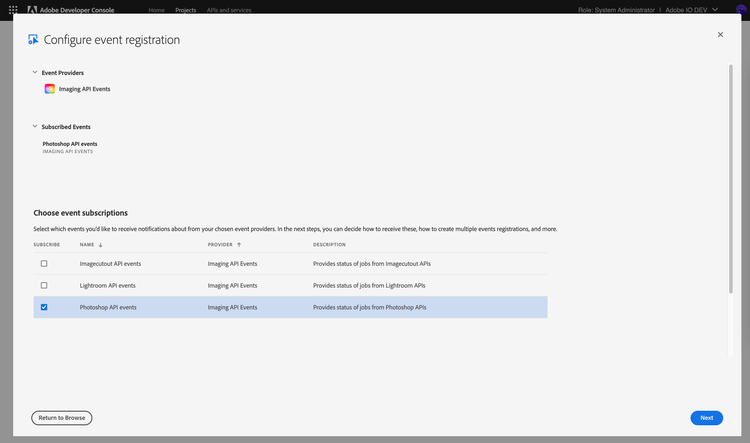Collapse the Subscribed Events section
The width and height of the screenshot is (750, 443).
(x=35, y=127)
